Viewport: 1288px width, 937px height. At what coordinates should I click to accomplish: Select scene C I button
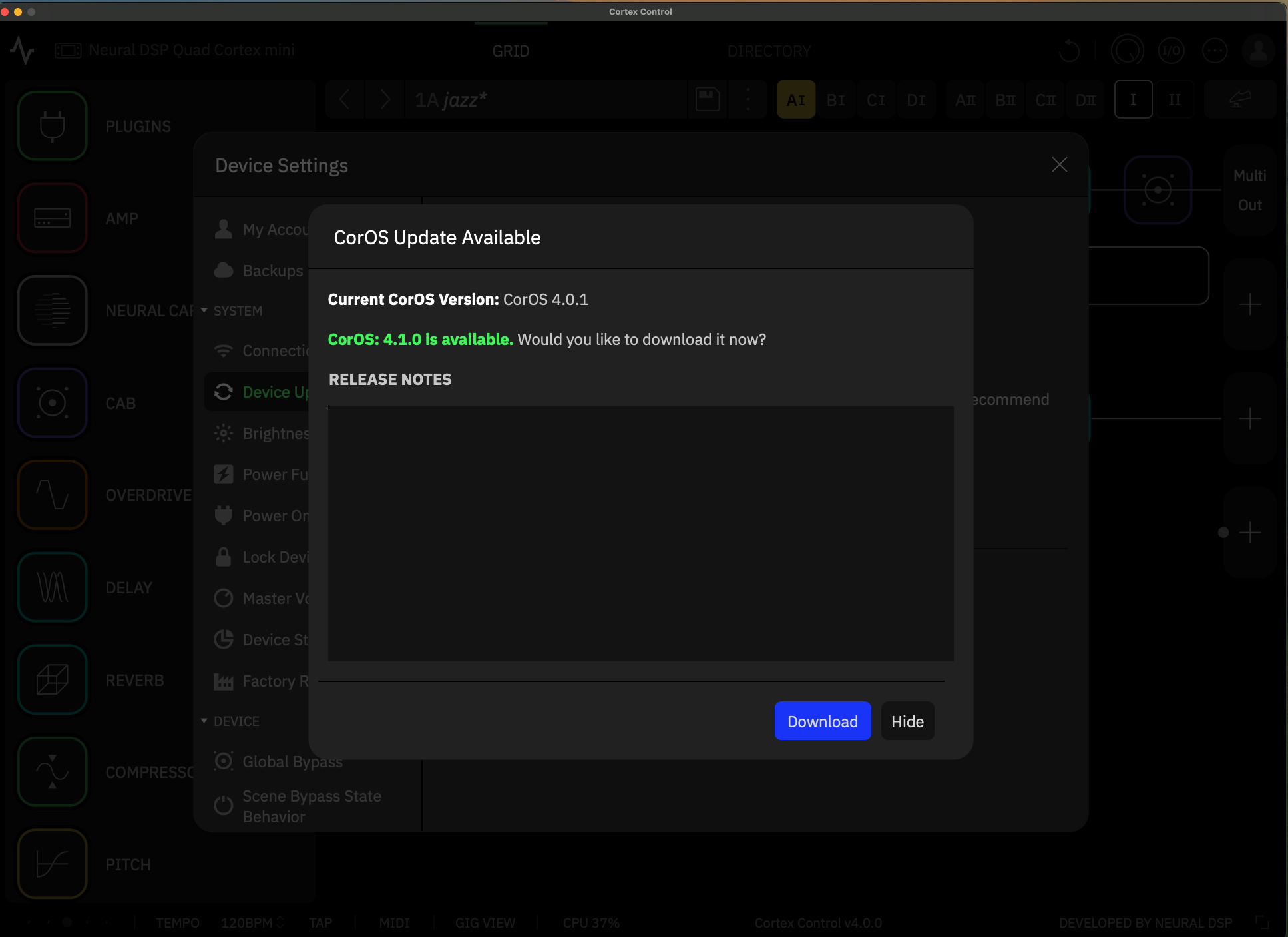(876, 100)
